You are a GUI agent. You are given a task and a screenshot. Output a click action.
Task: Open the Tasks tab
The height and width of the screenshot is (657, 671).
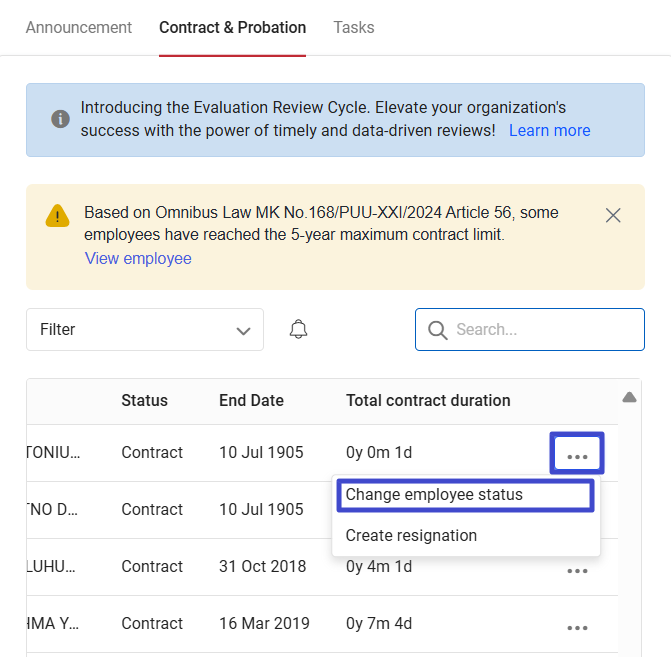coord(354,27)
